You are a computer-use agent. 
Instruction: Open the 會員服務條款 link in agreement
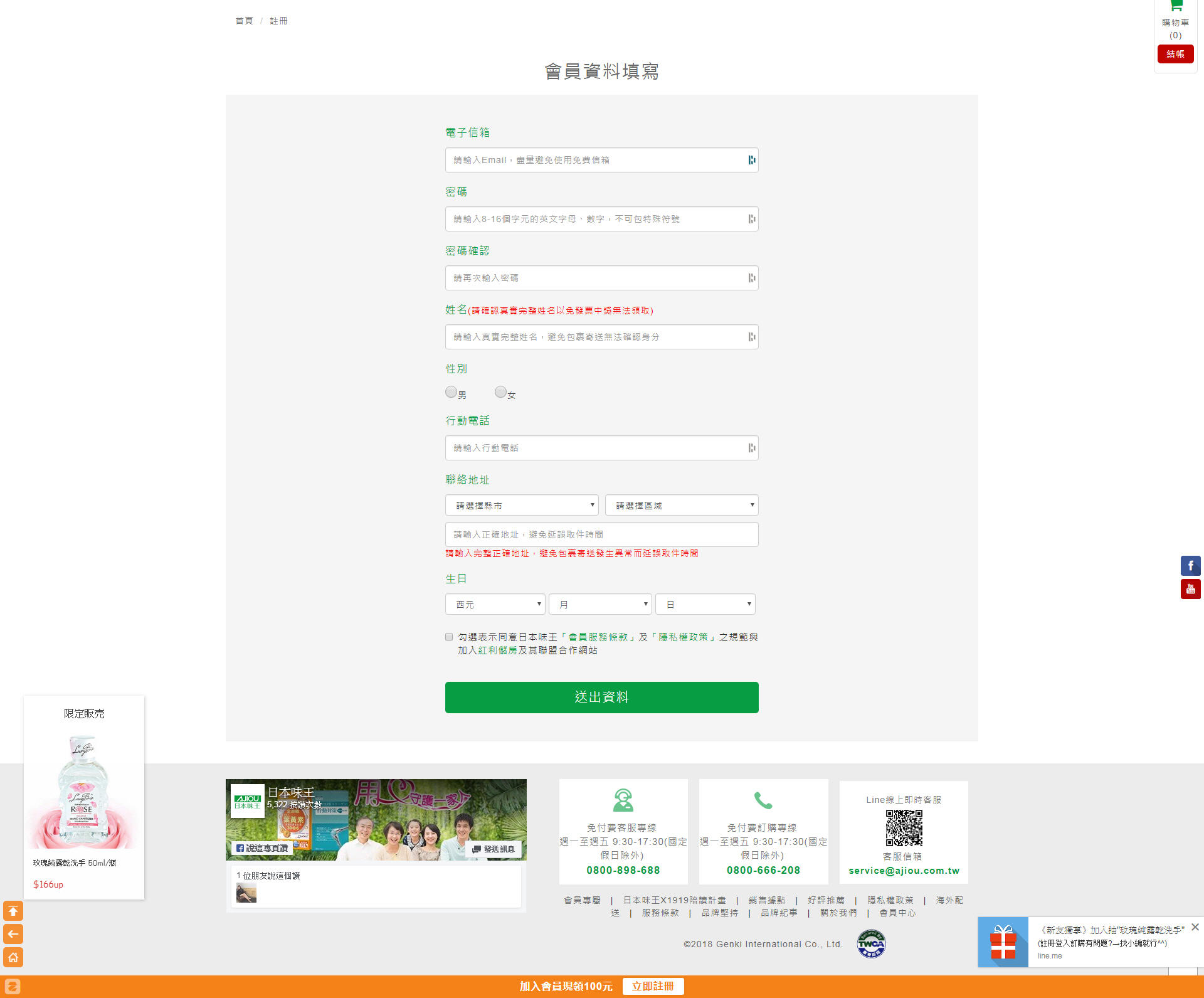pos(598,637)
